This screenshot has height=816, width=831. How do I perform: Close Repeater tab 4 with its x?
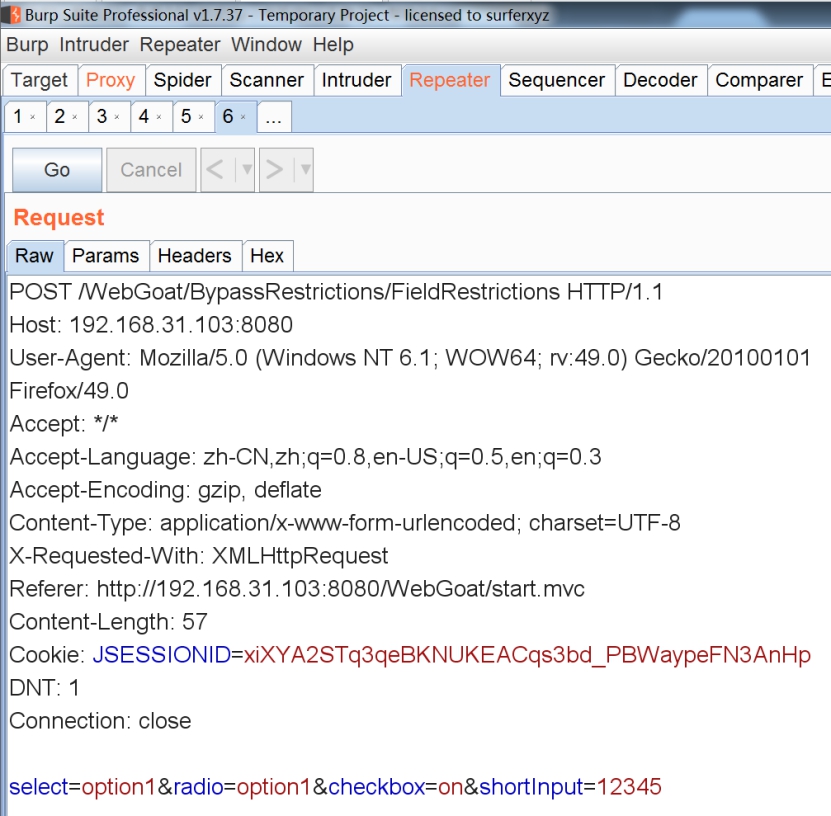coord(159,117)
